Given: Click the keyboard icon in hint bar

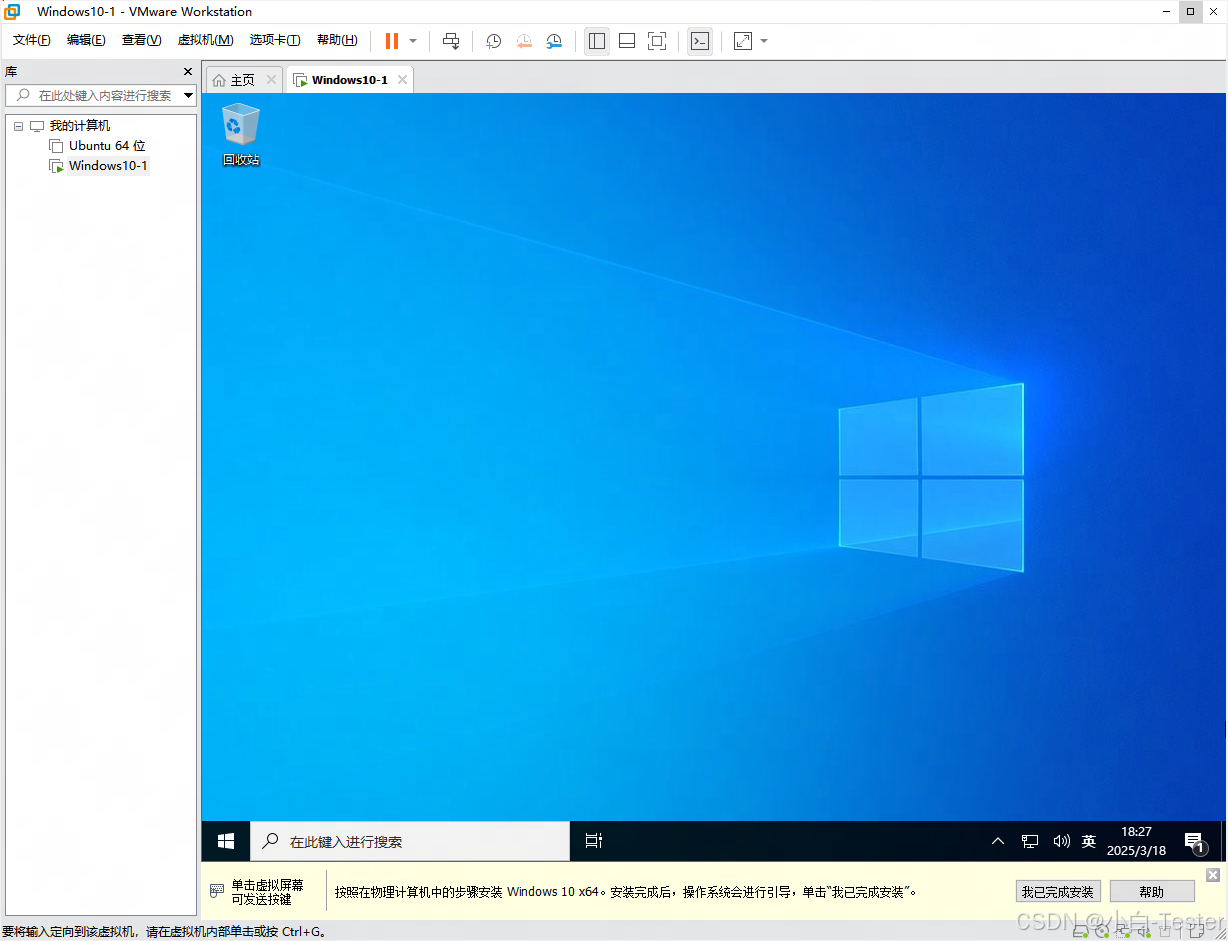Looking at the screenshot, I should pyautogui.click(x=216, y=891).
